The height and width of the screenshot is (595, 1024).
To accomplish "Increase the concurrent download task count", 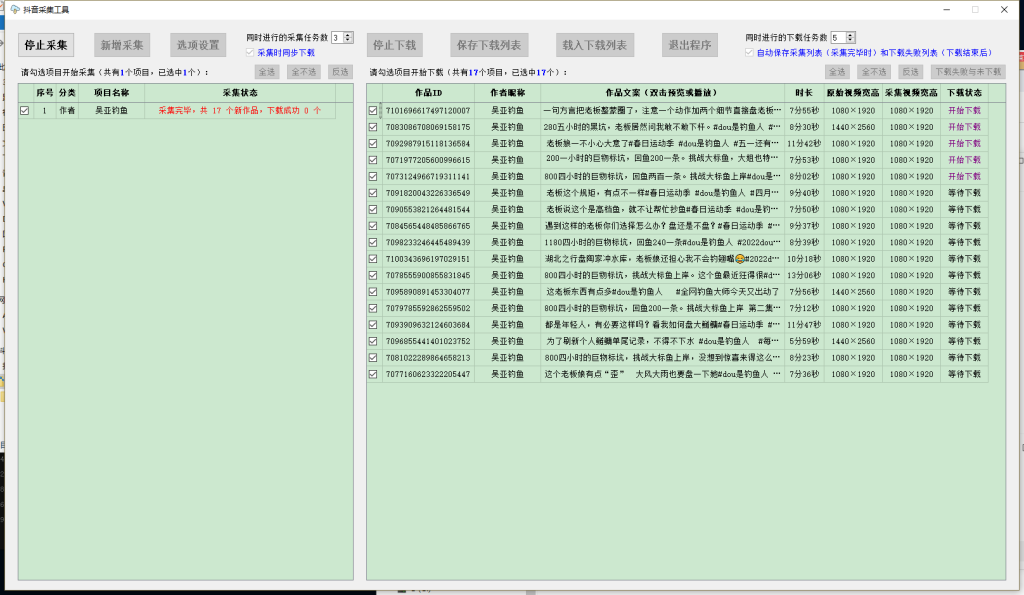I will coord(850,35).
